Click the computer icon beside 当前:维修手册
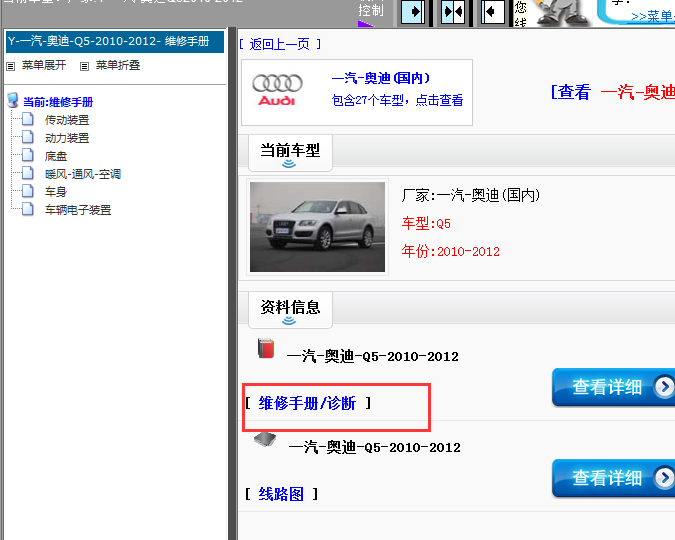 [13, 100]
